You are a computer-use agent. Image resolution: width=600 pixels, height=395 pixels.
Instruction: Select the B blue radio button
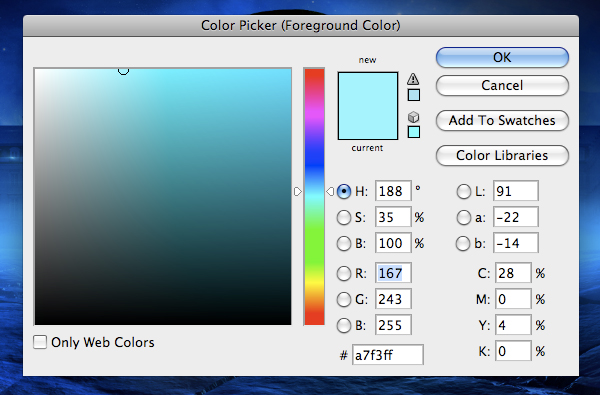coord(344,325)
